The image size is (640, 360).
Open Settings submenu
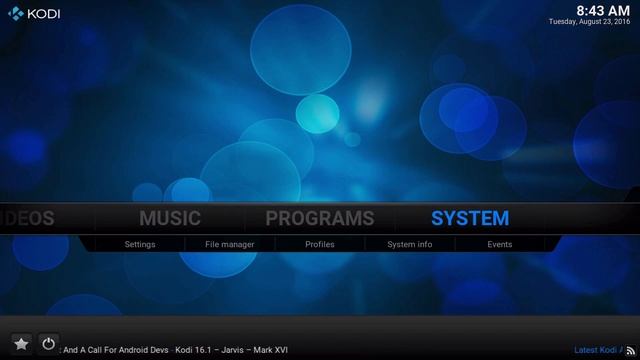pyautogui.click(x=140, y=244)
